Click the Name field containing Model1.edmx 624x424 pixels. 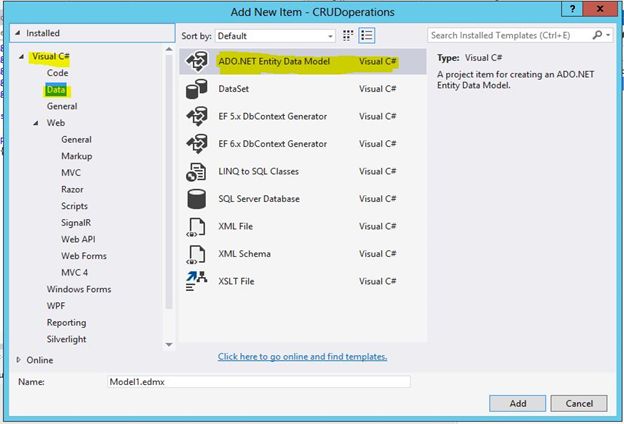coord(258,381)
